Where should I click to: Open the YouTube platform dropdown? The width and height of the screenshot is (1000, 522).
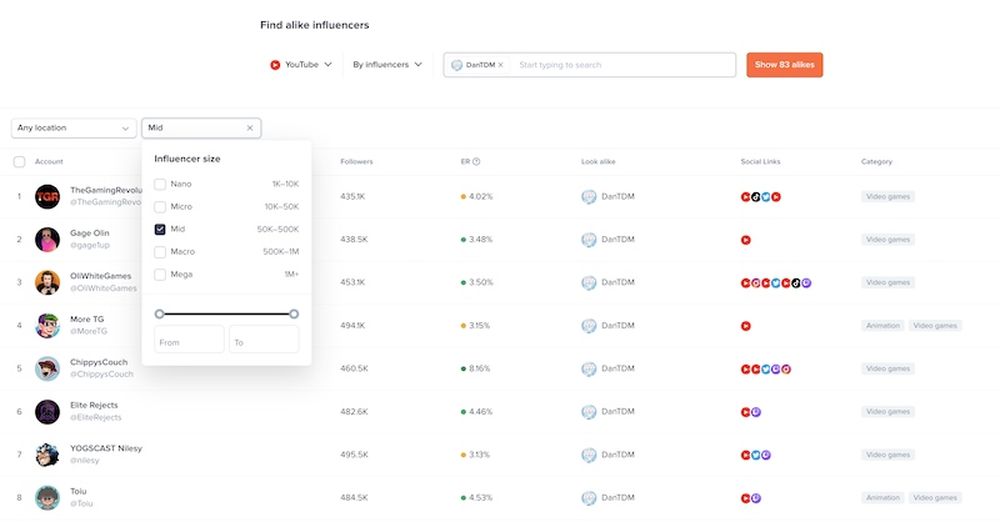point(301,64)
